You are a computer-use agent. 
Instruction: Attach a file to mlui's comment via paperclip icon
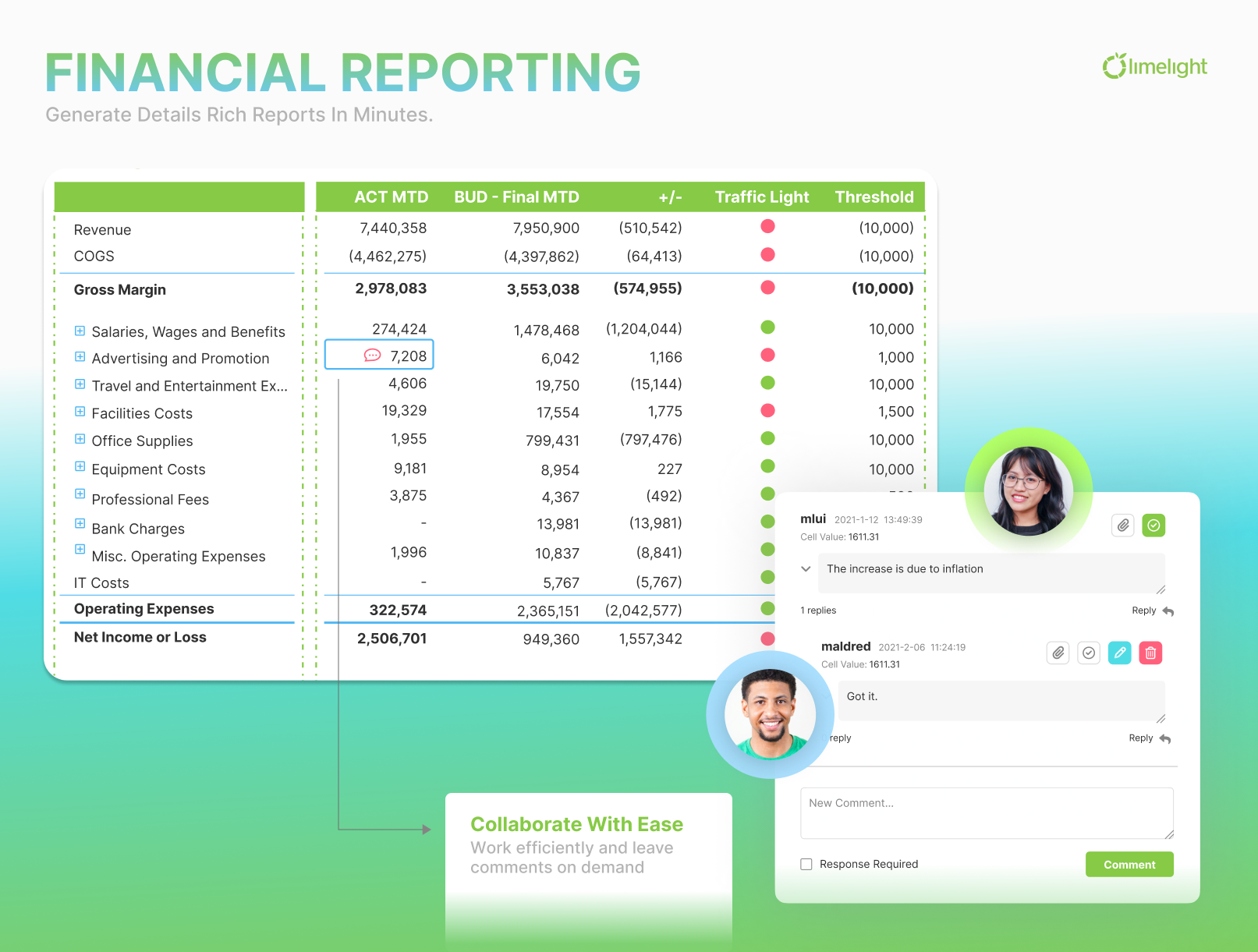click(x=1122, y=525)
